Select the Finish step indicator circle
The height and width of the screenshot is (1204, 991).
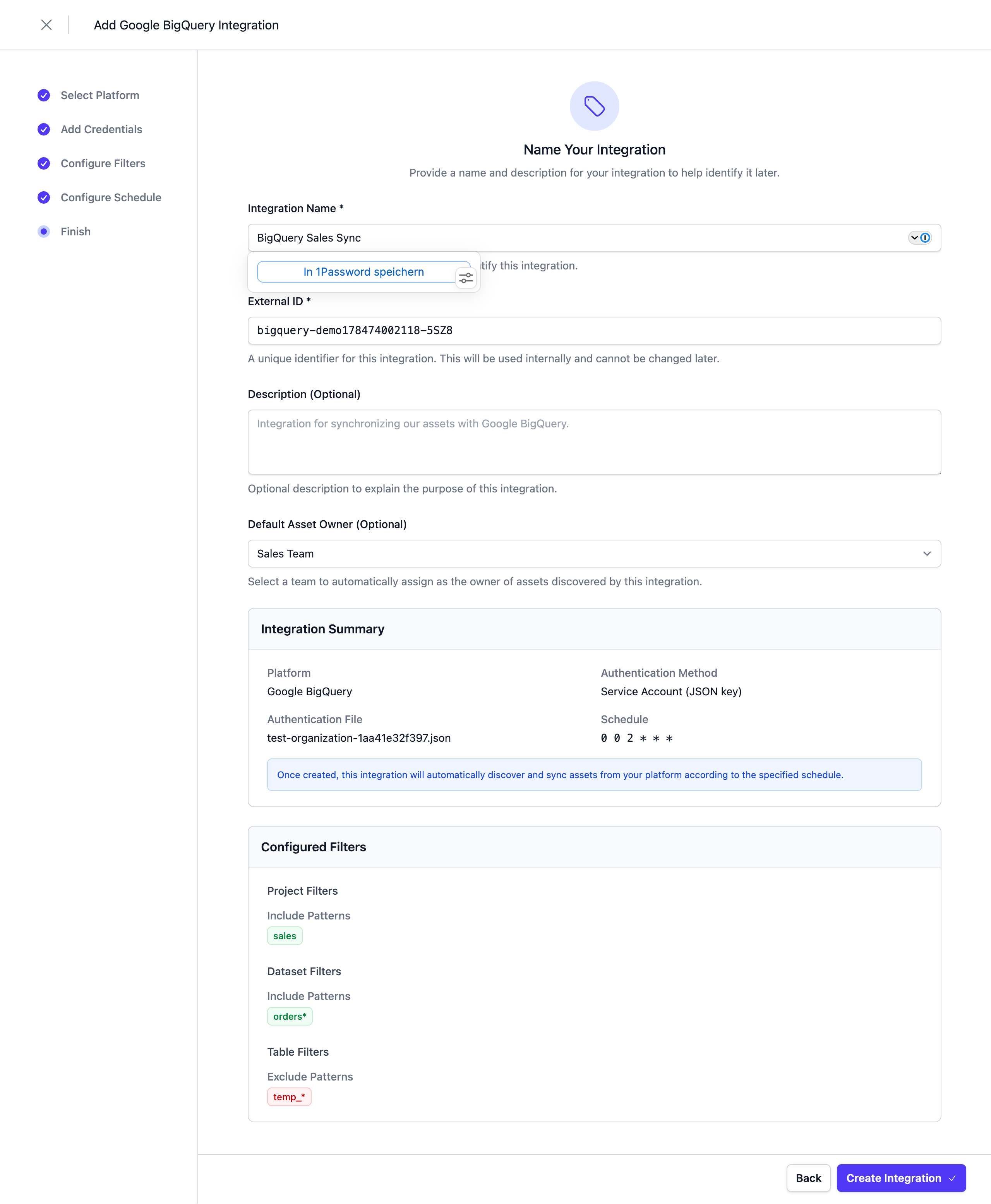44,231
